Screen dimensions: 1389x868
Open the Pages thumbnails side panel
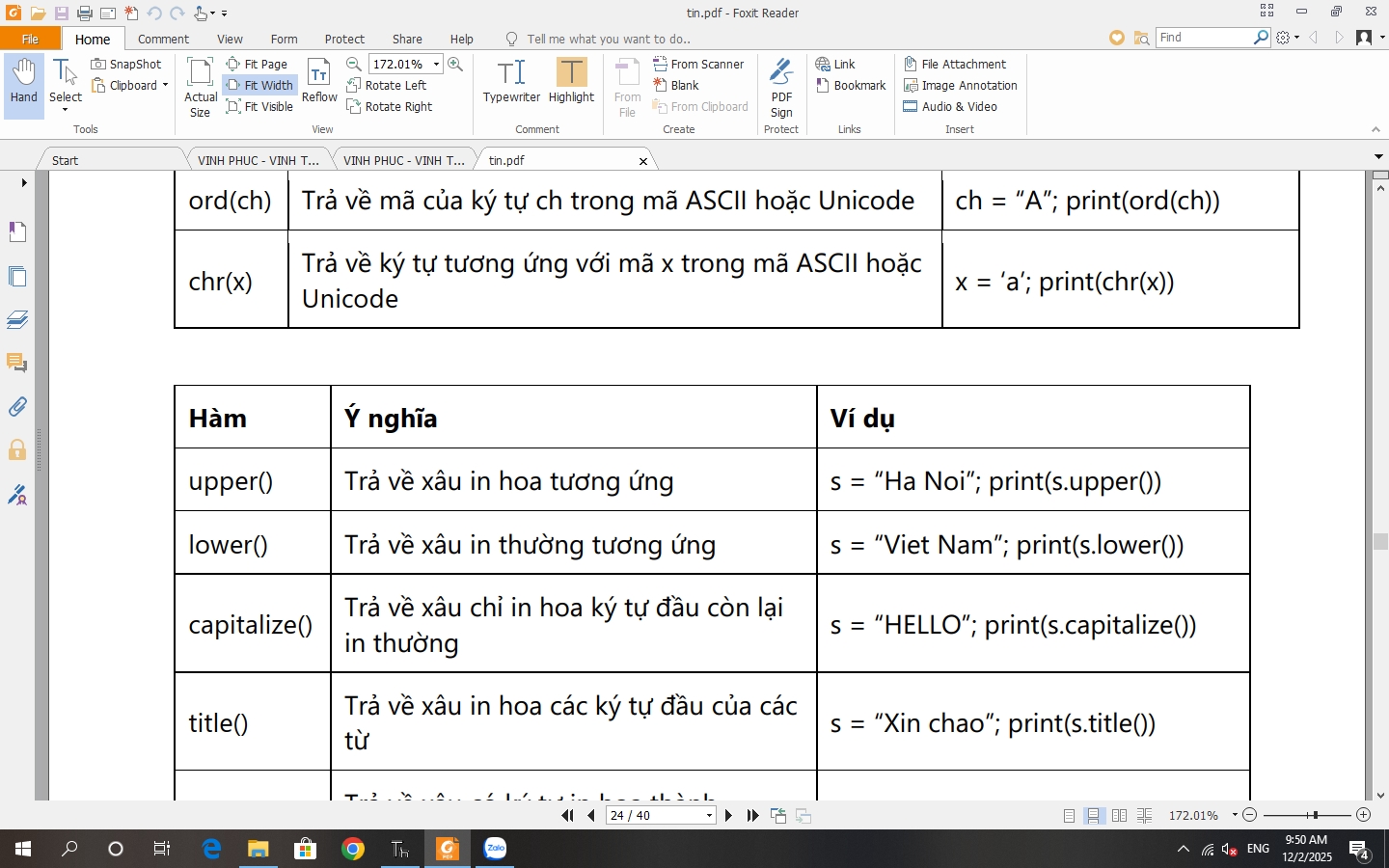(17, 276)
